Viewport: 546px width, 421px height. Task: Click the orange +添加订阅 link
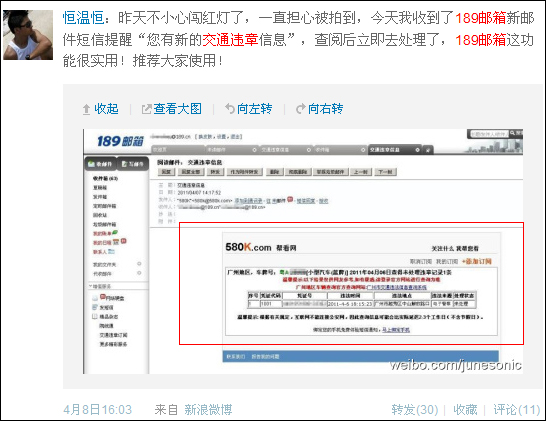tap(476, 261)
